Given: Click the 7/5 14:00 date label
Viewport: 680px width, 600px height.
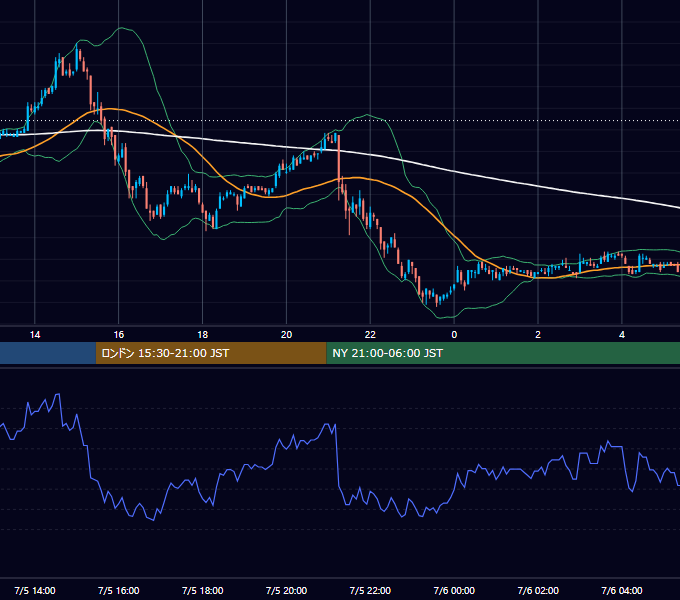Looking at the screenshot, I should pyautogui.click(x=35, y=590).
